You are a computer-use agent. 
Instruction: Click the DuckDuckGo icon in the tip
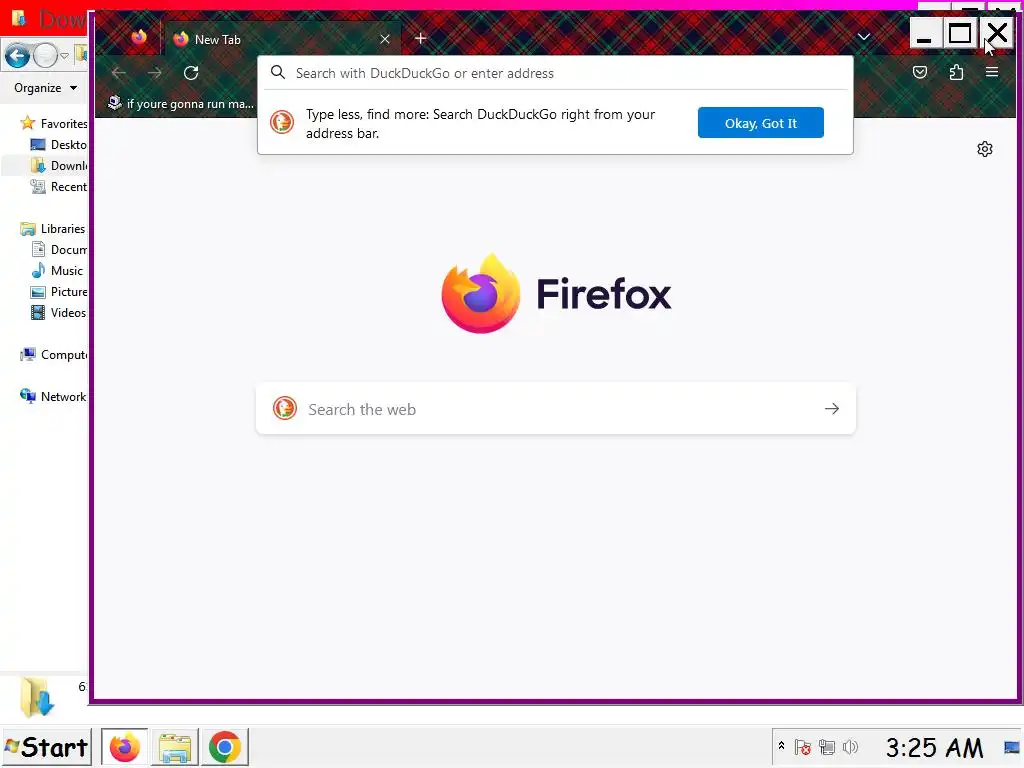[282, 122]
